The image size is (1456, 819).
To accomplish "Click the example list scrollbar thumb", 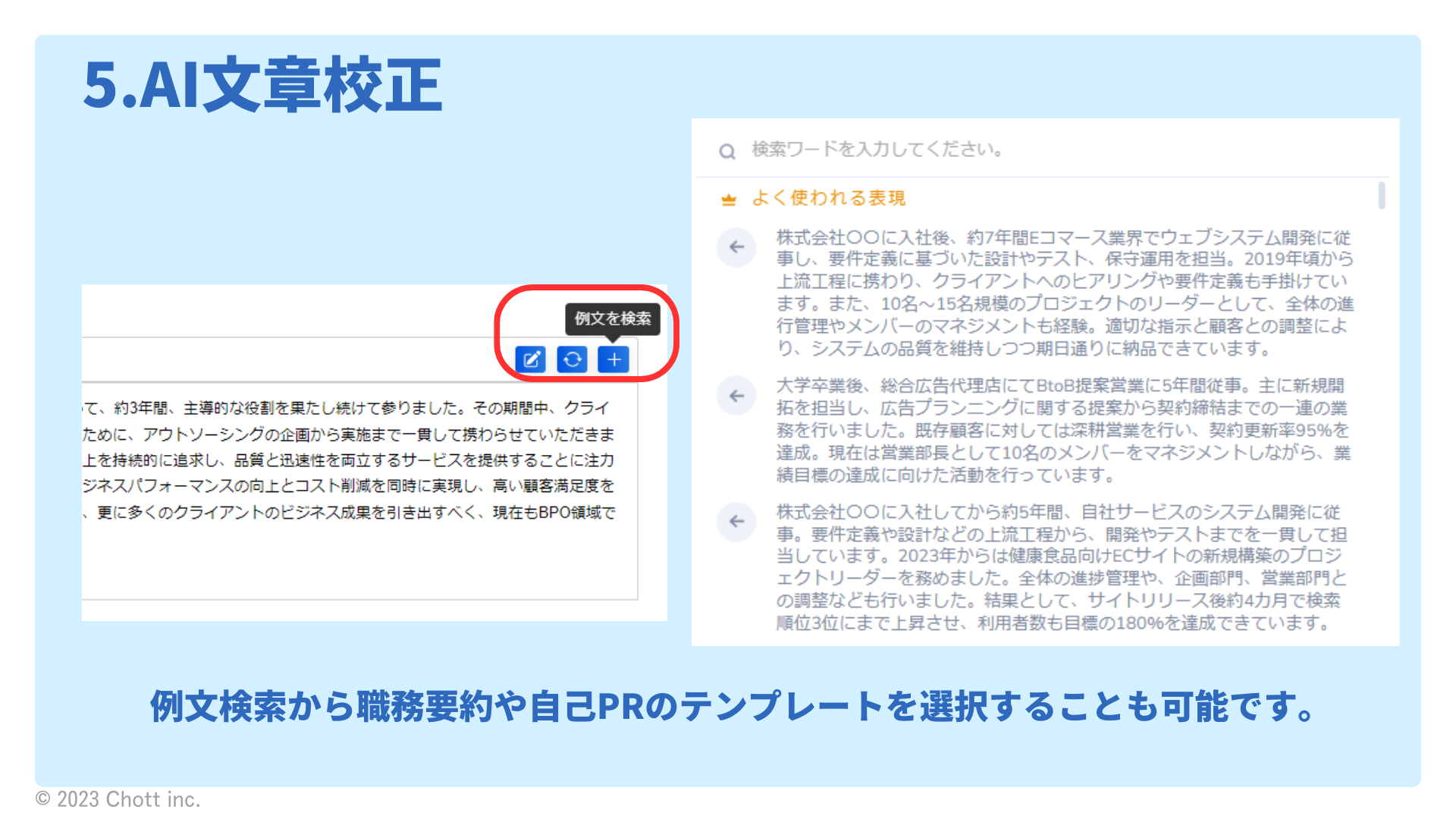I will click(1382, 195).
